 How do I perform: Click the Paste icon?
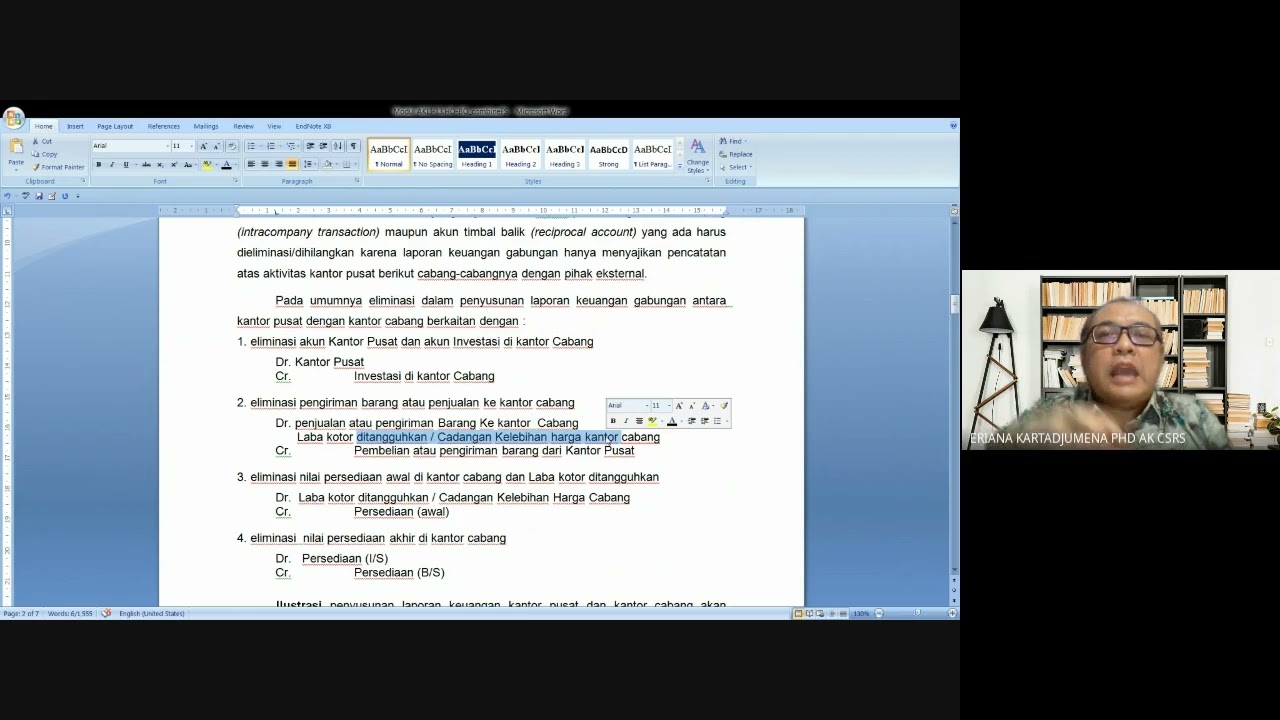click(16, 145)
